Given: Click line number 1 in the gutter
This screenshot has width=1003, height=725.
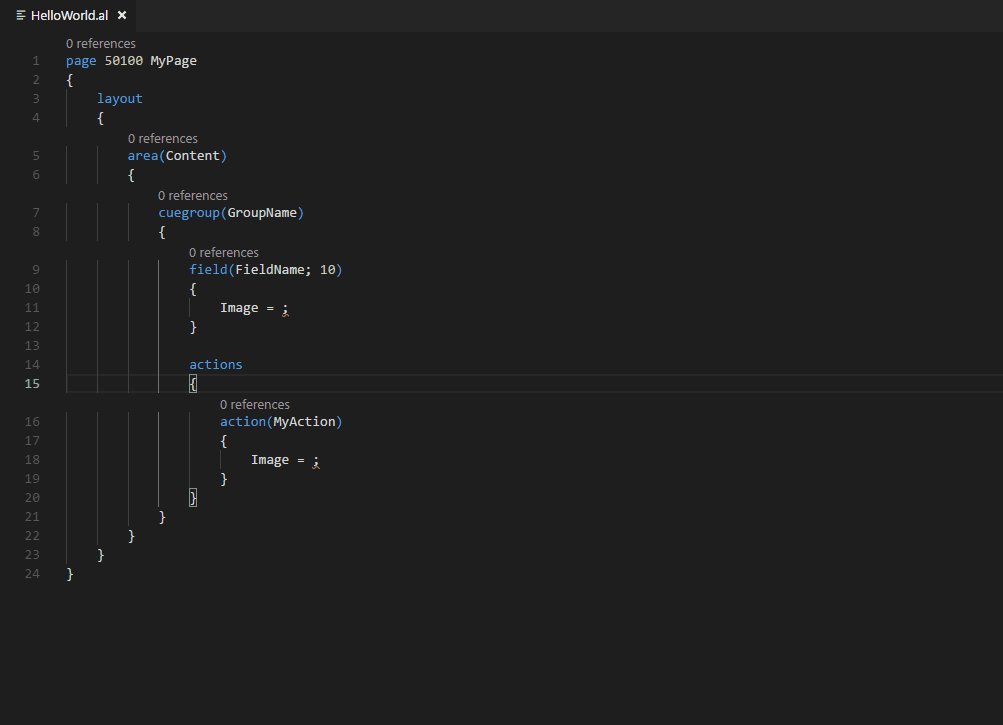Looking at the screenshot, I should [x=36, y=61].
